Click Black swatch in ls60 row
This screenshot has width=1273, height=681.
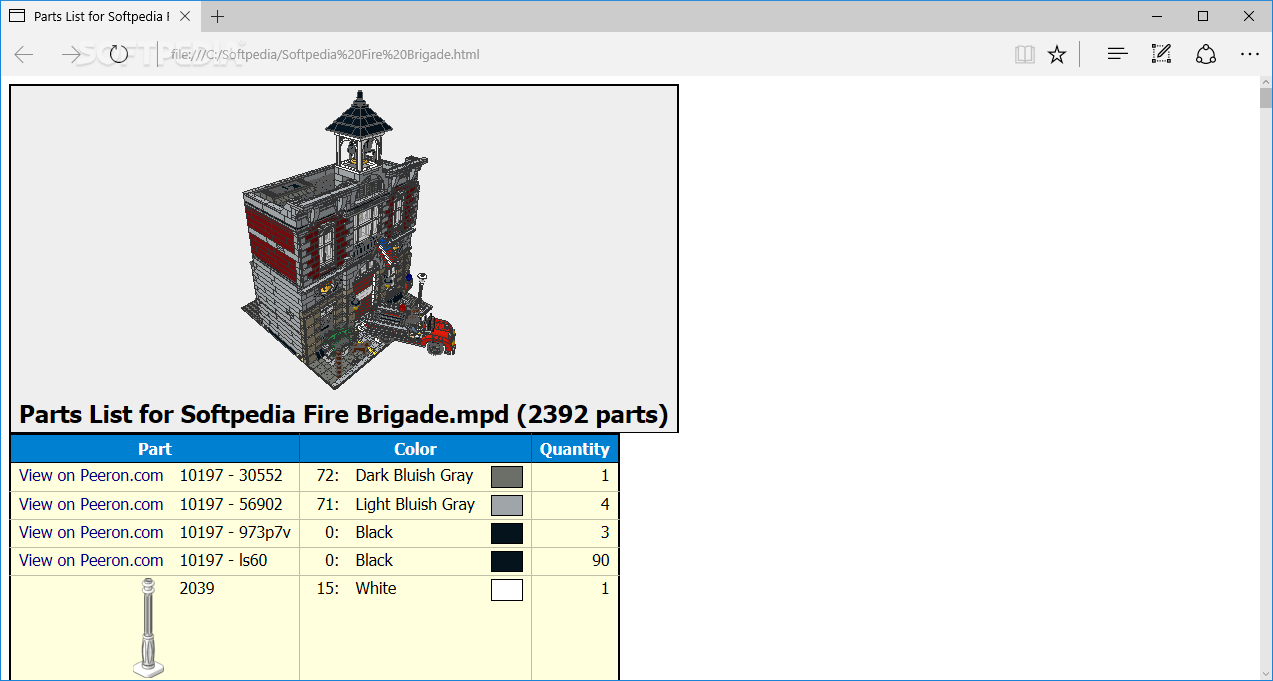pyautogui.click(x=507, y=561)
